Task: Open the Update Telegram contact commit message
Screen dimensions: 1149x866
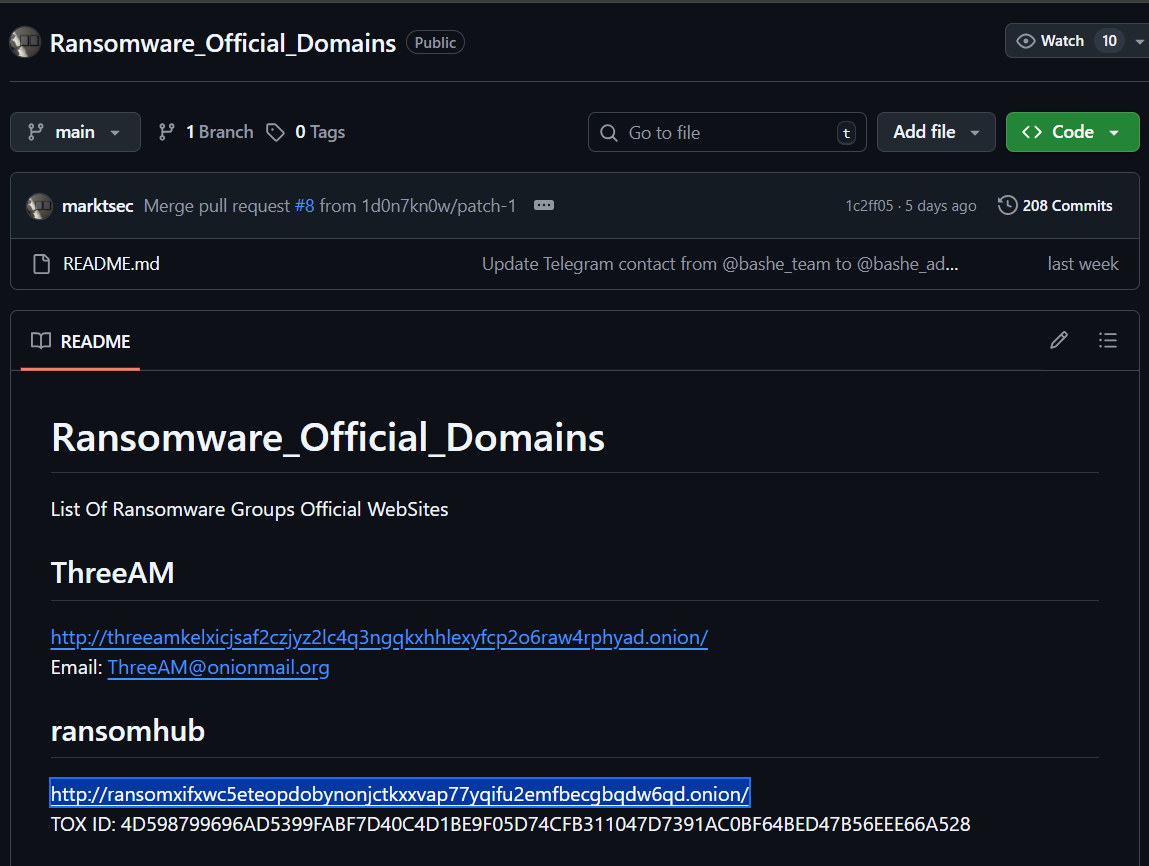Action: (720, 264)
